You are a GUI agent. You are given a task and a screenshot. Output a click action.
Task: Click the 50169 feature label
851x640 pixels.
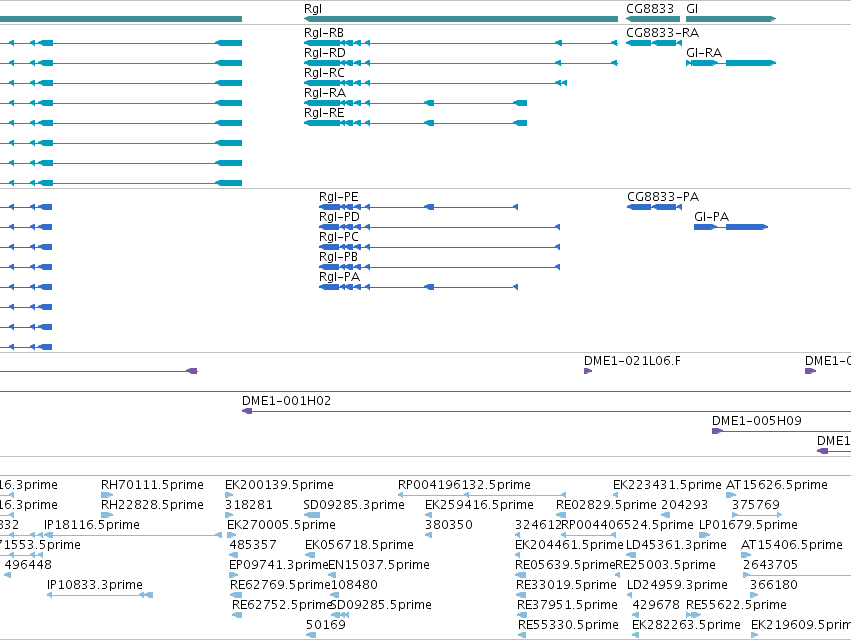pyautogui.click(x=326, y=625)
